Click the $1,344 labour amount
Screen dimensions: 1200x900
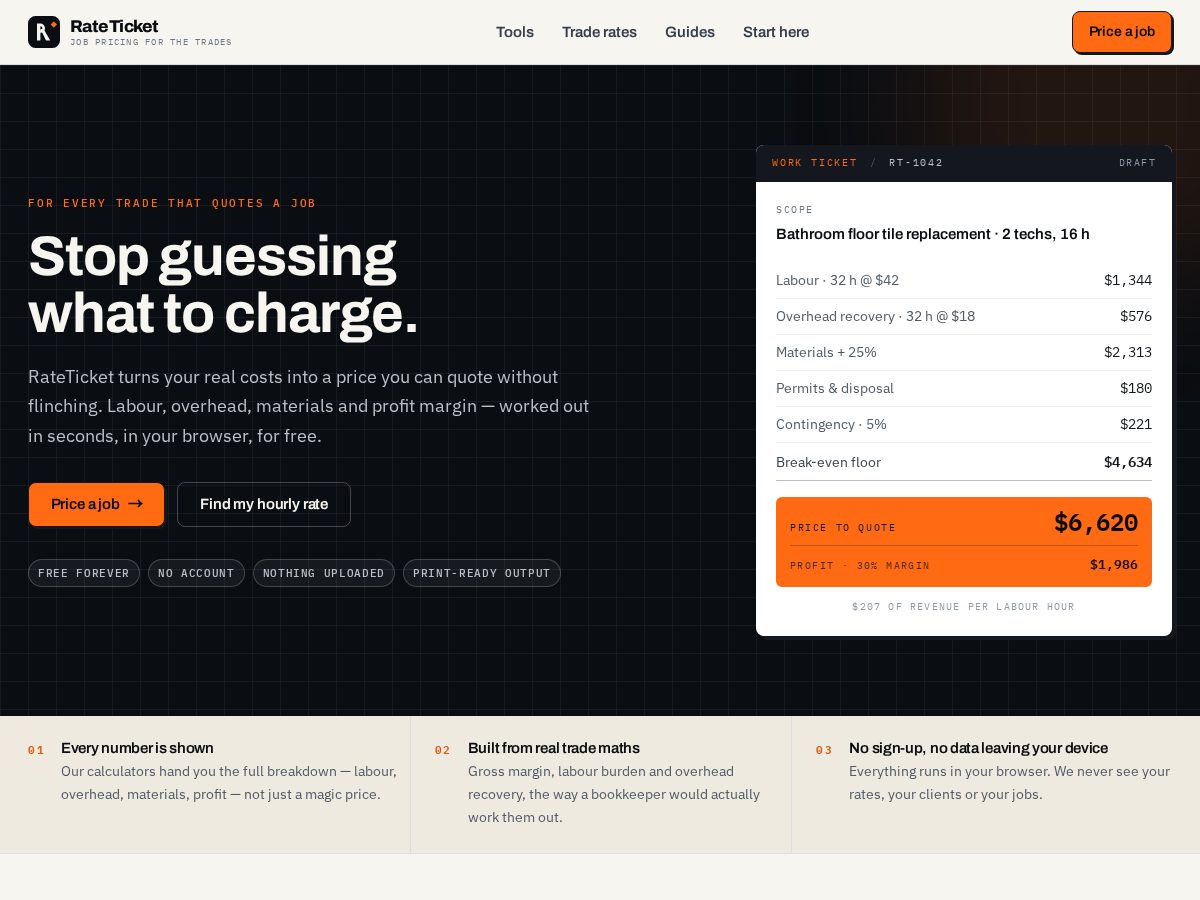coord(1128,280)
